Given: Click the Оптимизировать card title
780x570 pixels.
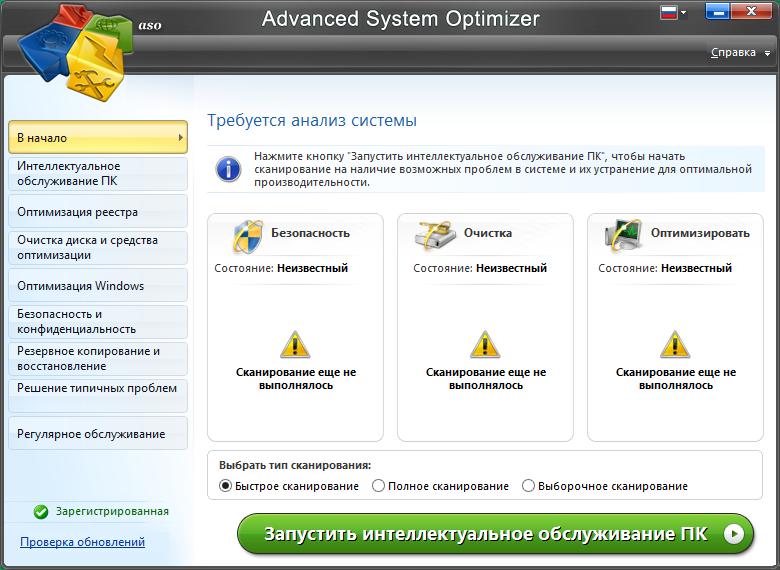Looking at the screenshot, I should pyautogui.click(x=700, y=233).
